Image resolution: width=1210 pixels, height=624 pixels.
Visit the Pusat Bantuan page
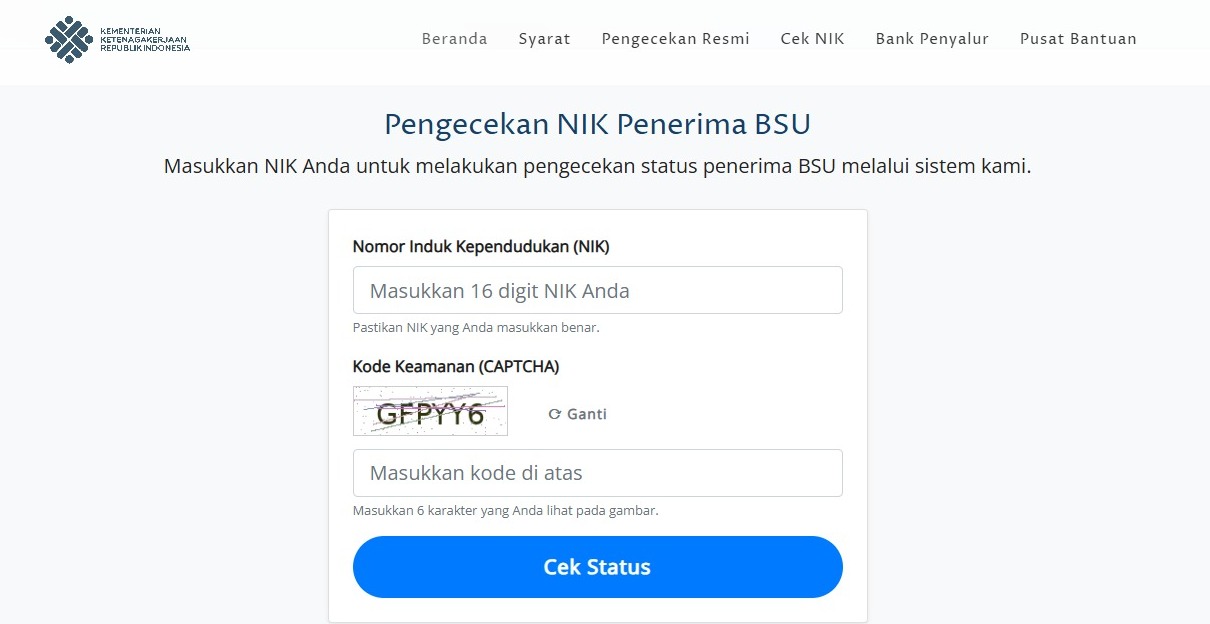(x=1078, y=39)
